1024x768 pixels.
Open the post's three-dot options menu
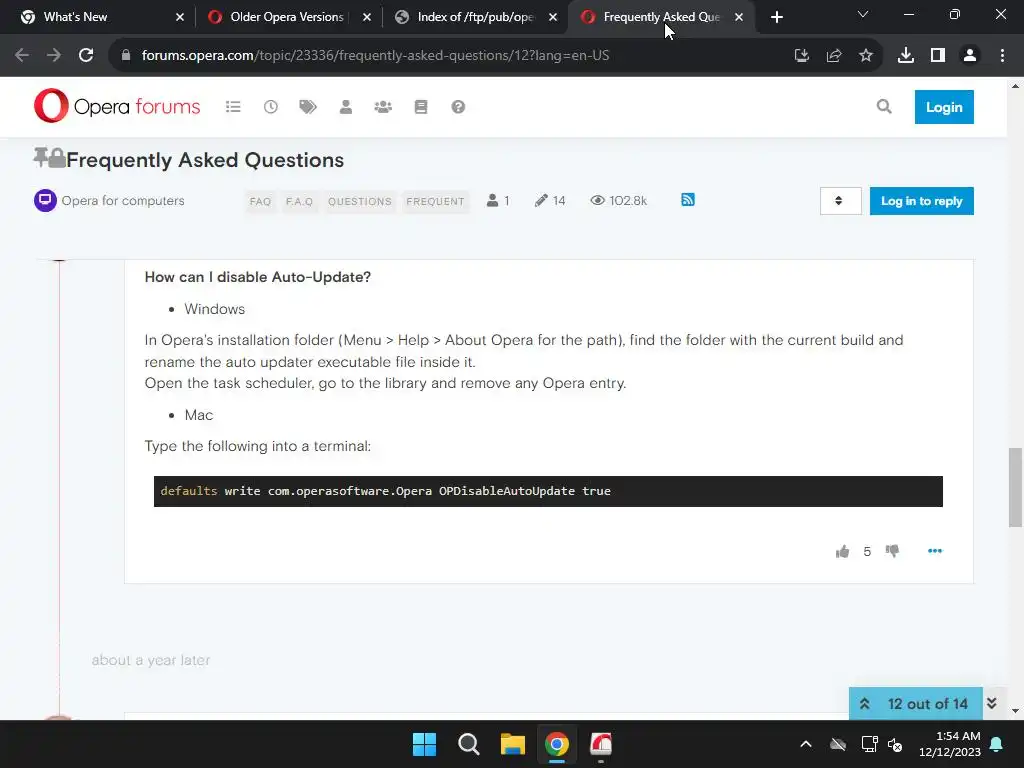click(x=935, y=551)
